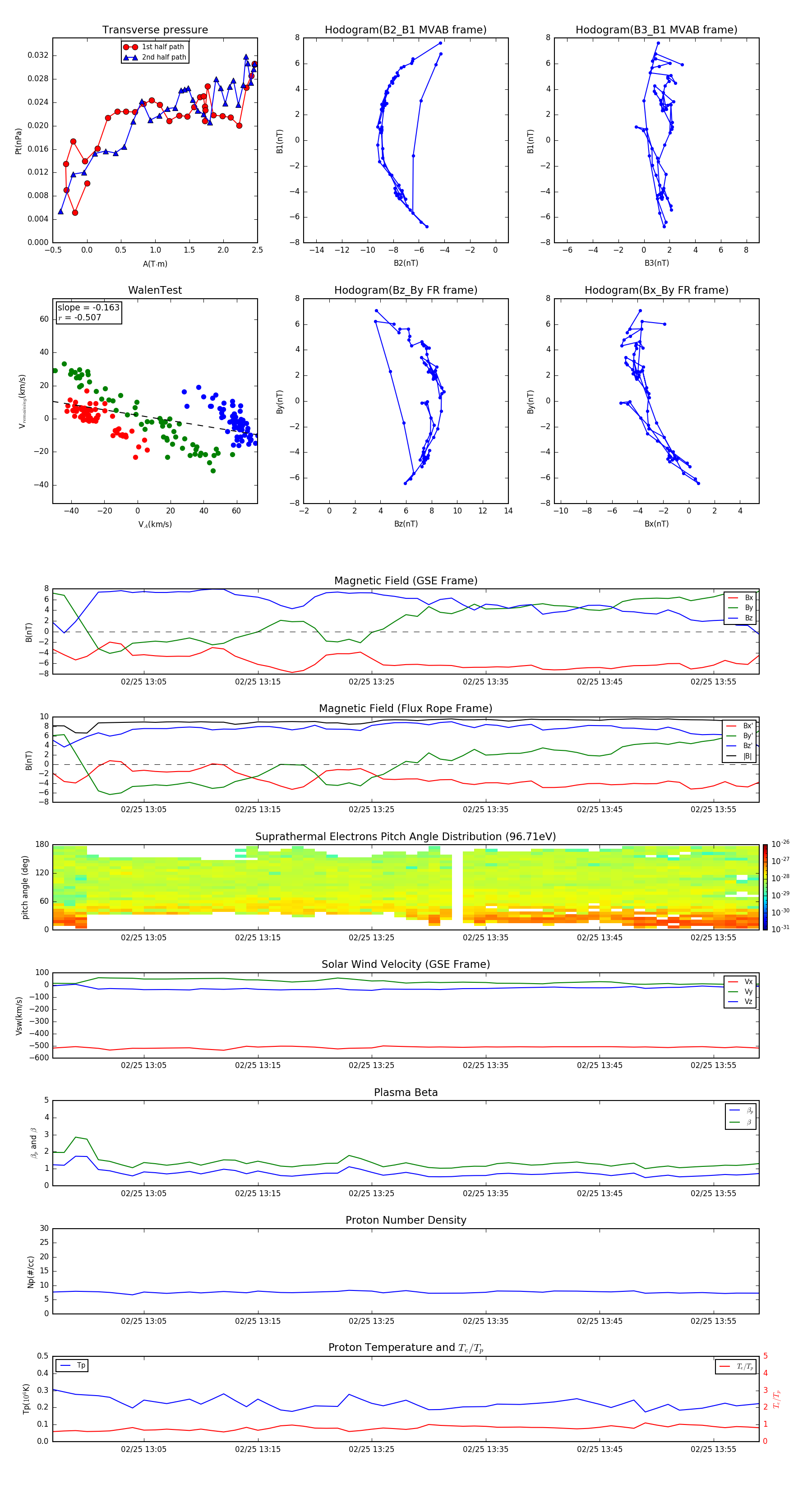Click '02/25 13:35' tick on pitch angle plot
The height and width of the screenshot is (1489, 812).
(x=485, y=938)
